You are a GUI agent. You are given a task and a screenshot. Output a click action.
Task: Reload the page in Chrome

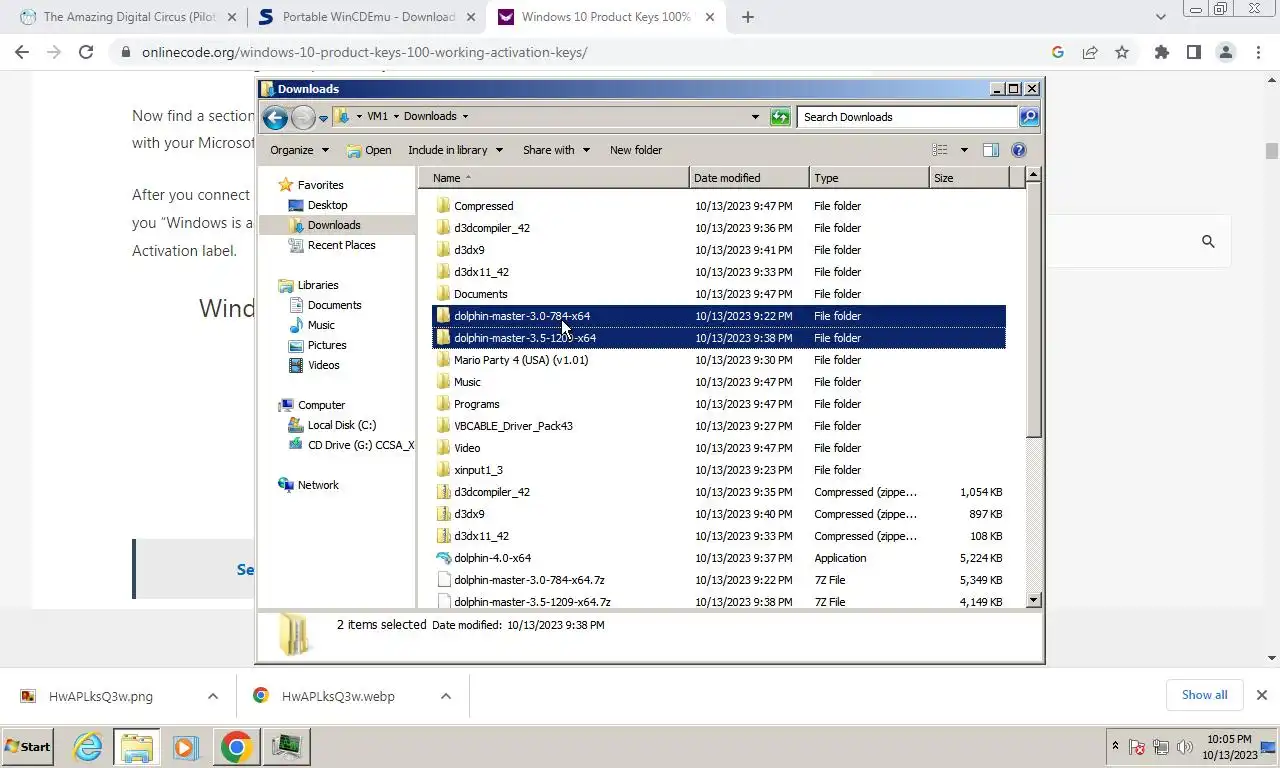coord(86,52)
